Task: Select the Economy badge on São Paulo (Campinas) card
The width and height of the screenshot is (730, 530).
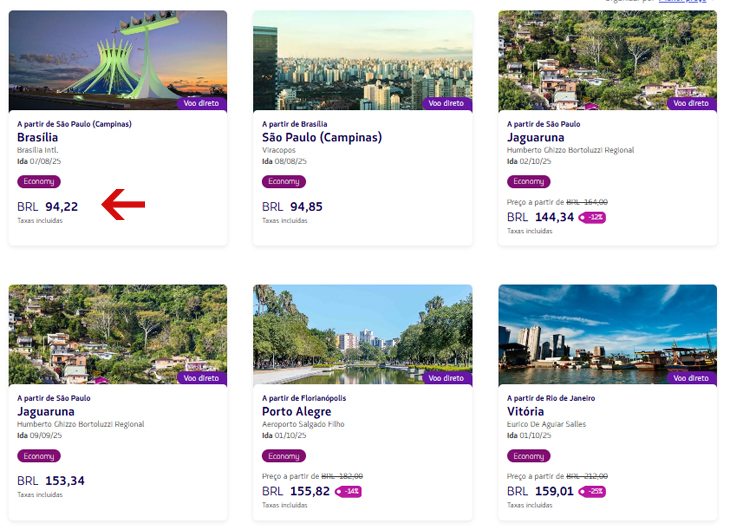Action: [x=284, y=181]
